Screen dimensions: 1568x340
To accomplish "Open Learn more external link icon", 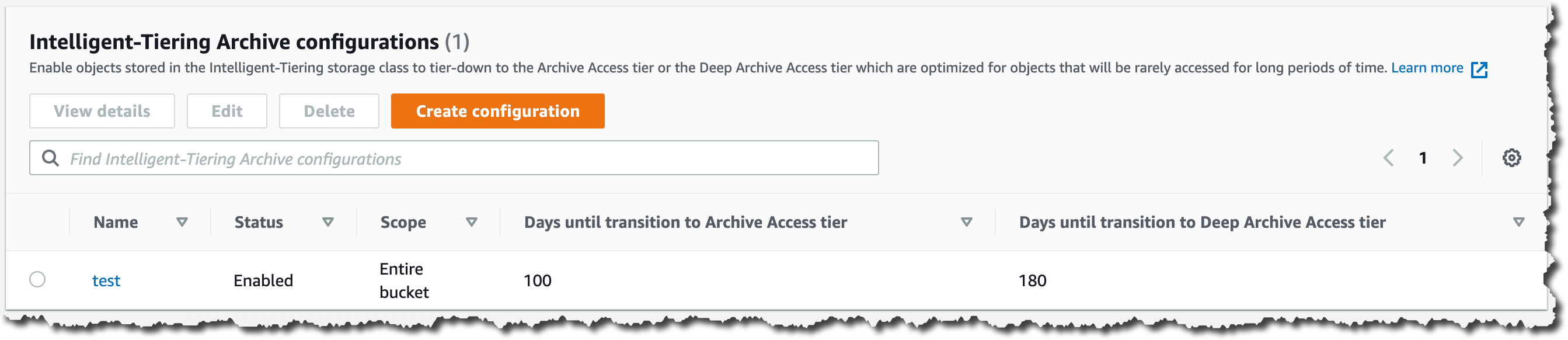I will click(1479, 70).
